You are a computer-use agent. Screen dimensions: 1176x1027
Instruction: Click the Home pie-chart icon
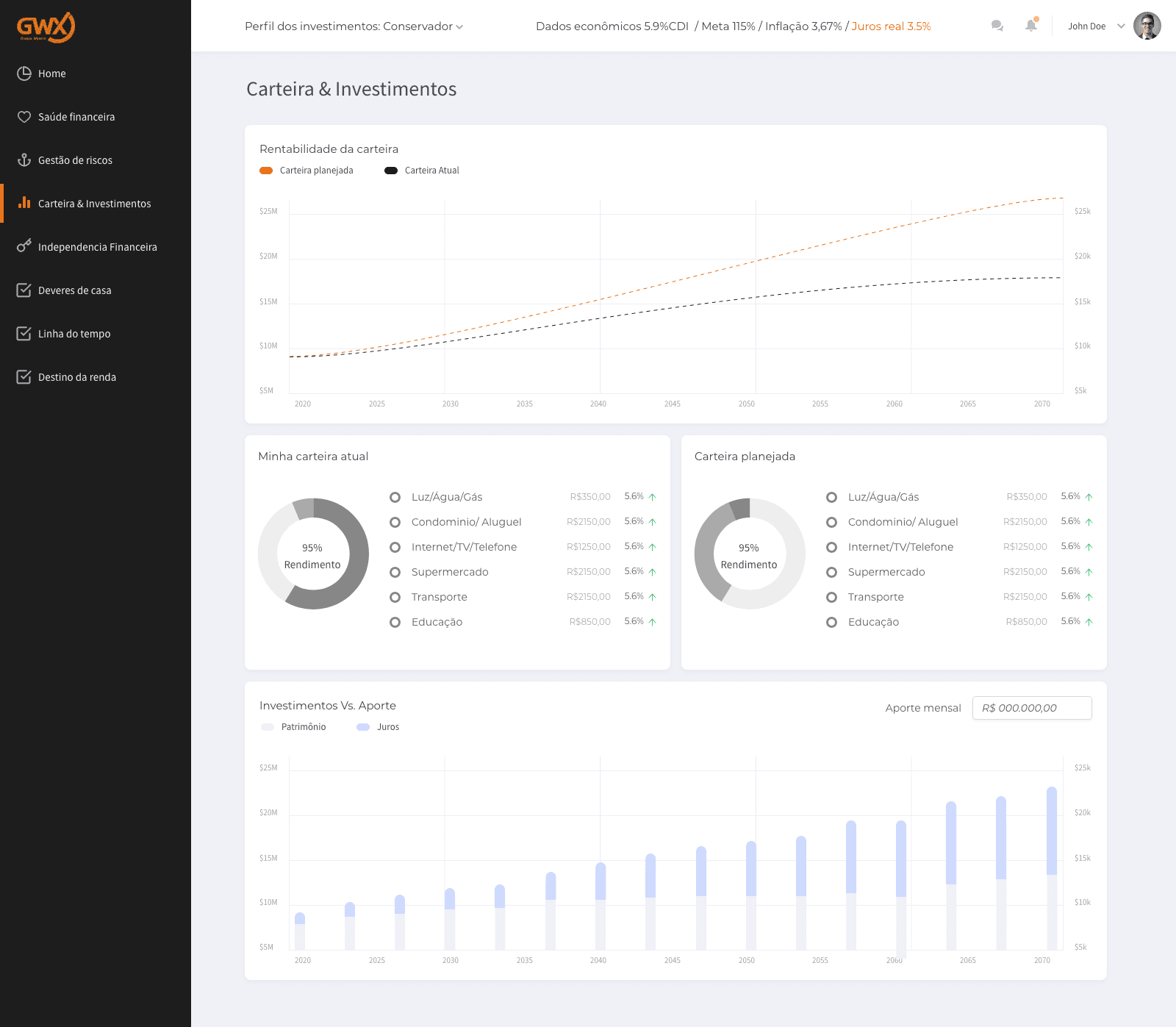(24, 74)
